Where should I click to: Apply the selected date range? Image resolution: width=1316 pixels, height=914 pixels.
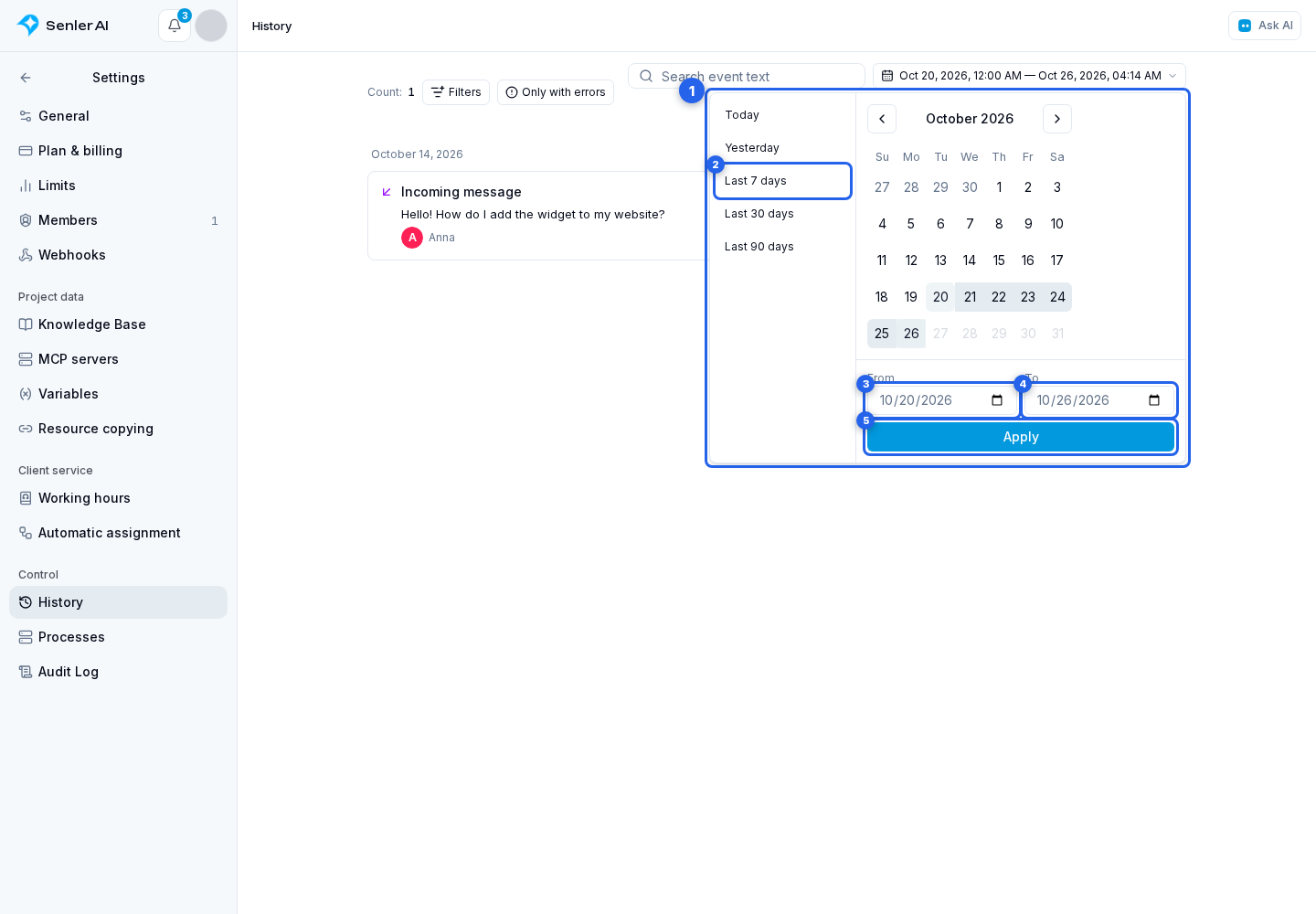tap(1021, 437)
